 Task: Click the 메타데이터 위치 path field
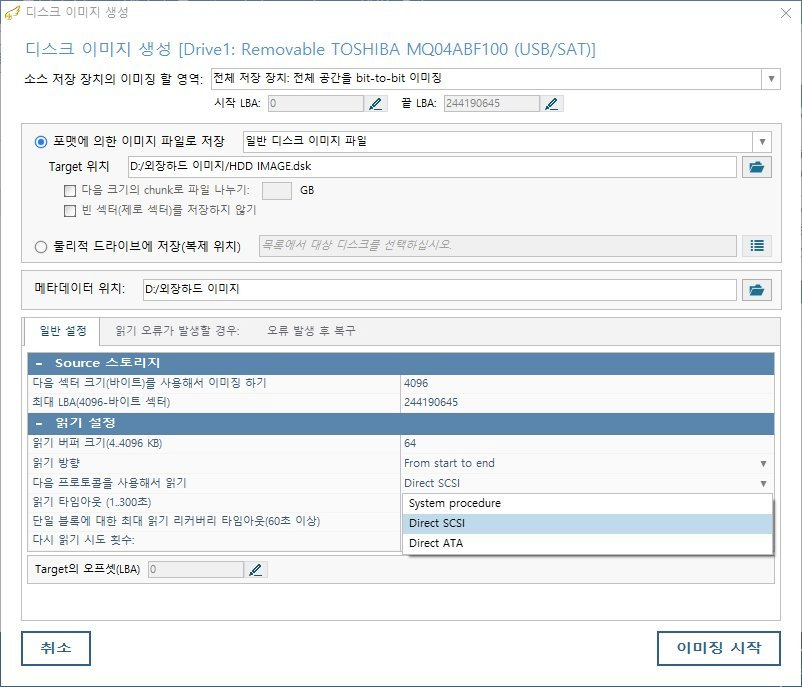pyautogui.click(x=440, y=290)
